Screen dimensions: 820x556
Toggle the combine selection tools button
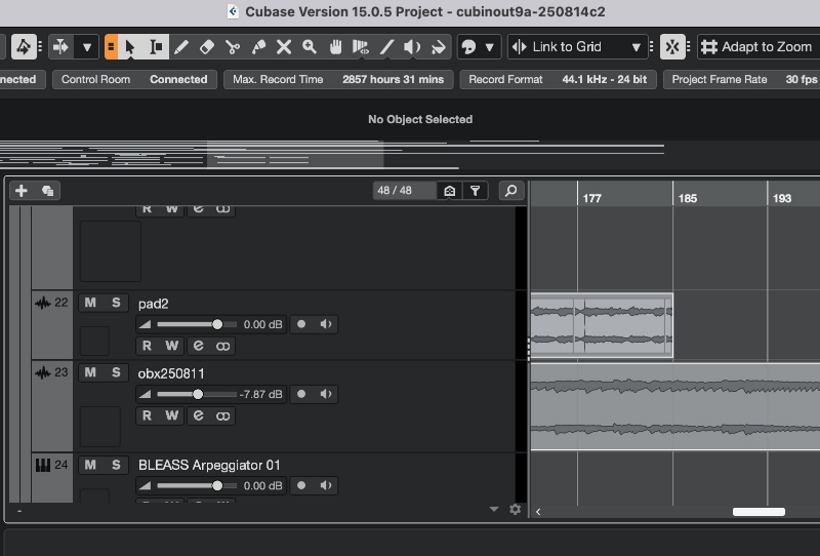pyautogui.click(x=111, y=47)
